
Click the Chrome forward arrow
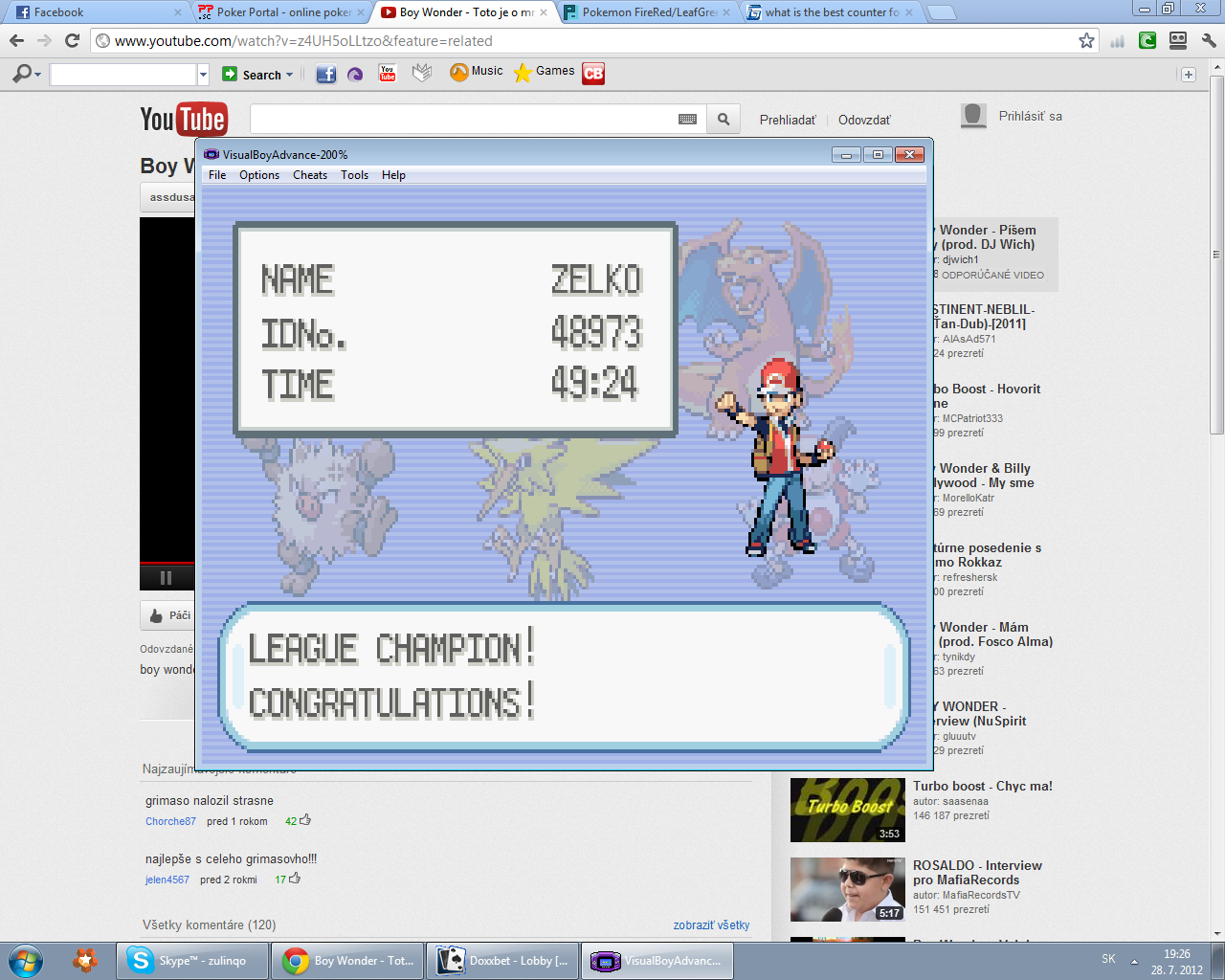pyautogui.click(x=44, y=40)
